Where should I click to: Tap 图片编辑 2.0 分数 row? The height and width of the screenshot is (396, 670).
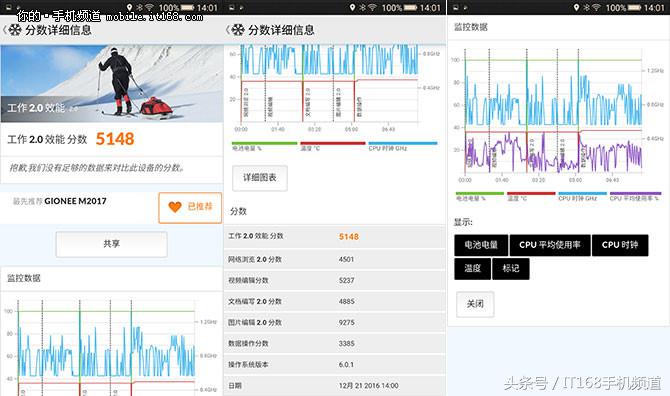[x=335, y=323]
